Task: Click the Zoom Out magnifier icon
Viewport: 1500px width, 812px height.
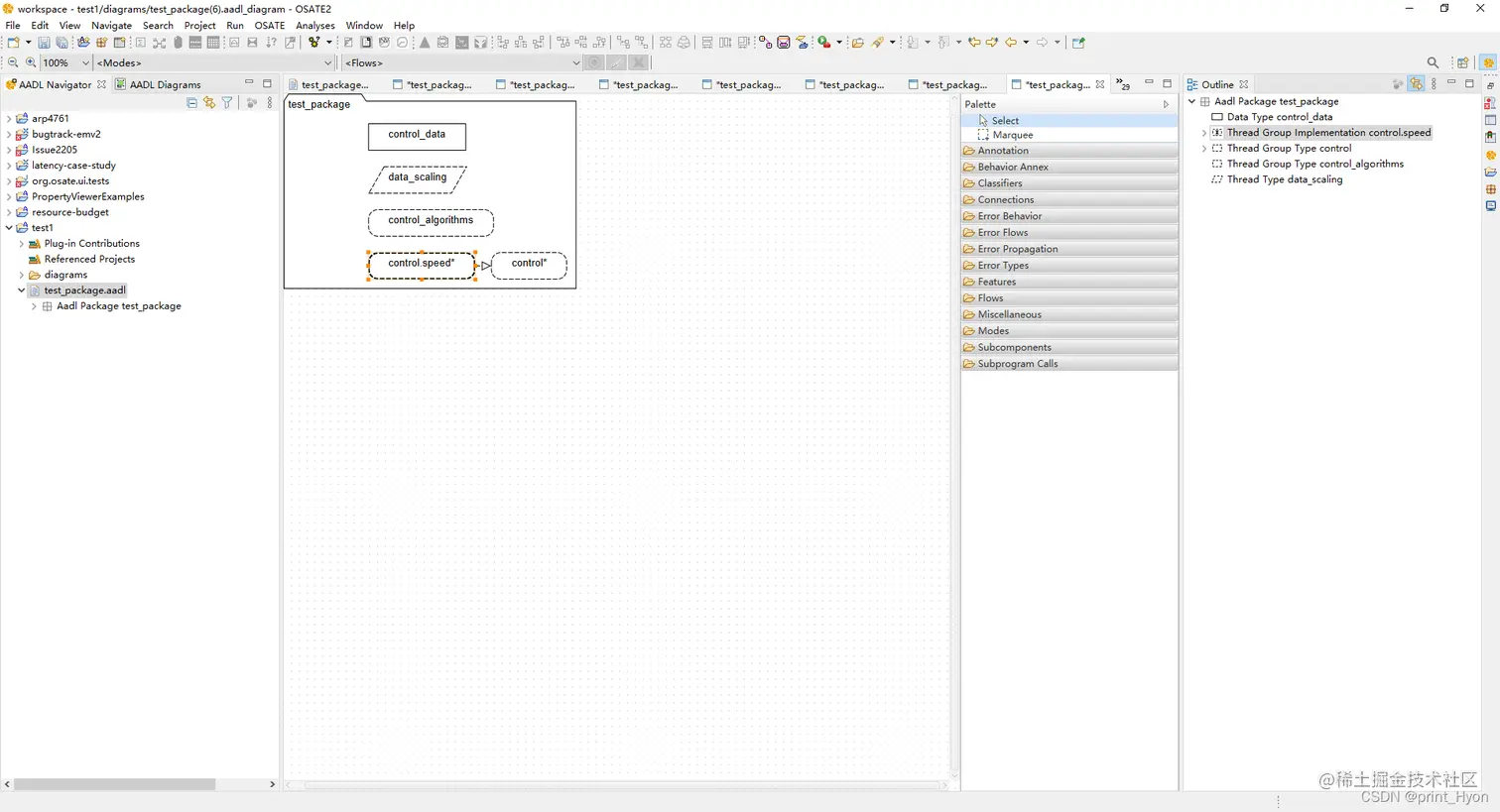Action: coord(13,62)
